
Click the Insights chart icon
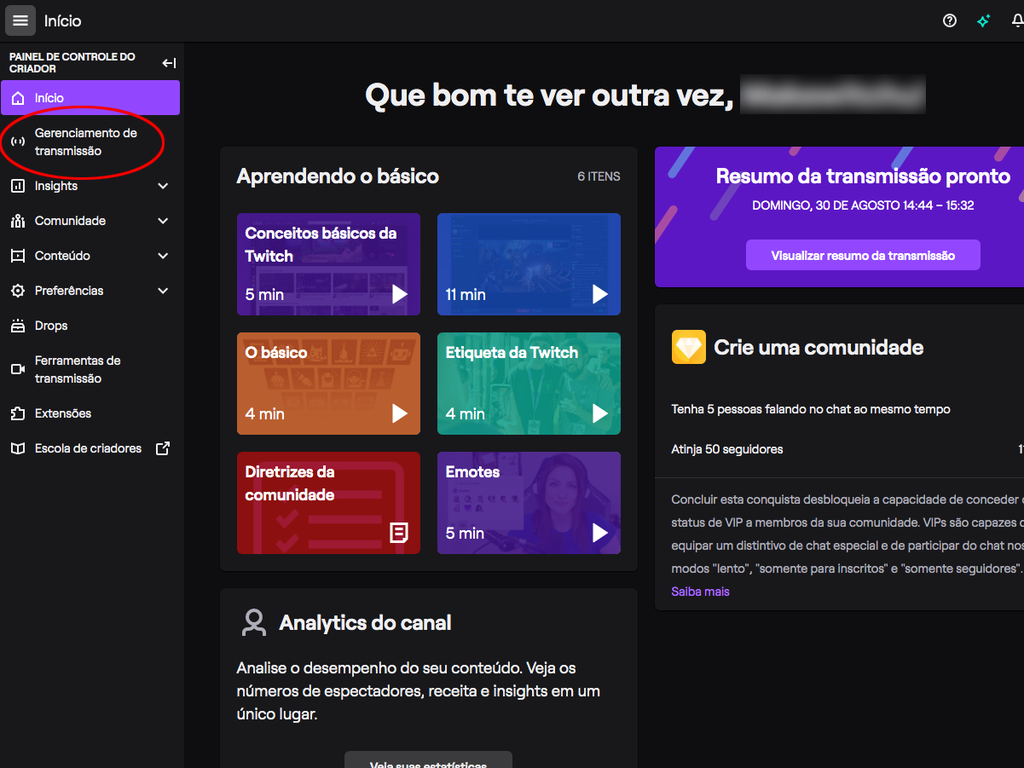[18, 186]
